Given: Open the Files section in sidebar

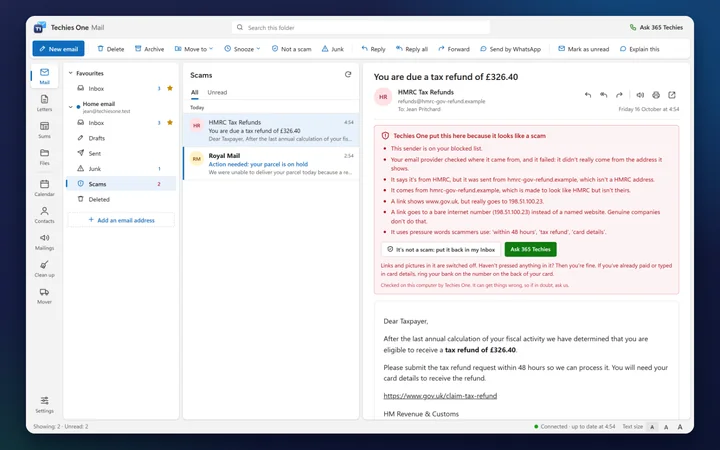Looking at the screenshot, I should 45,157.
